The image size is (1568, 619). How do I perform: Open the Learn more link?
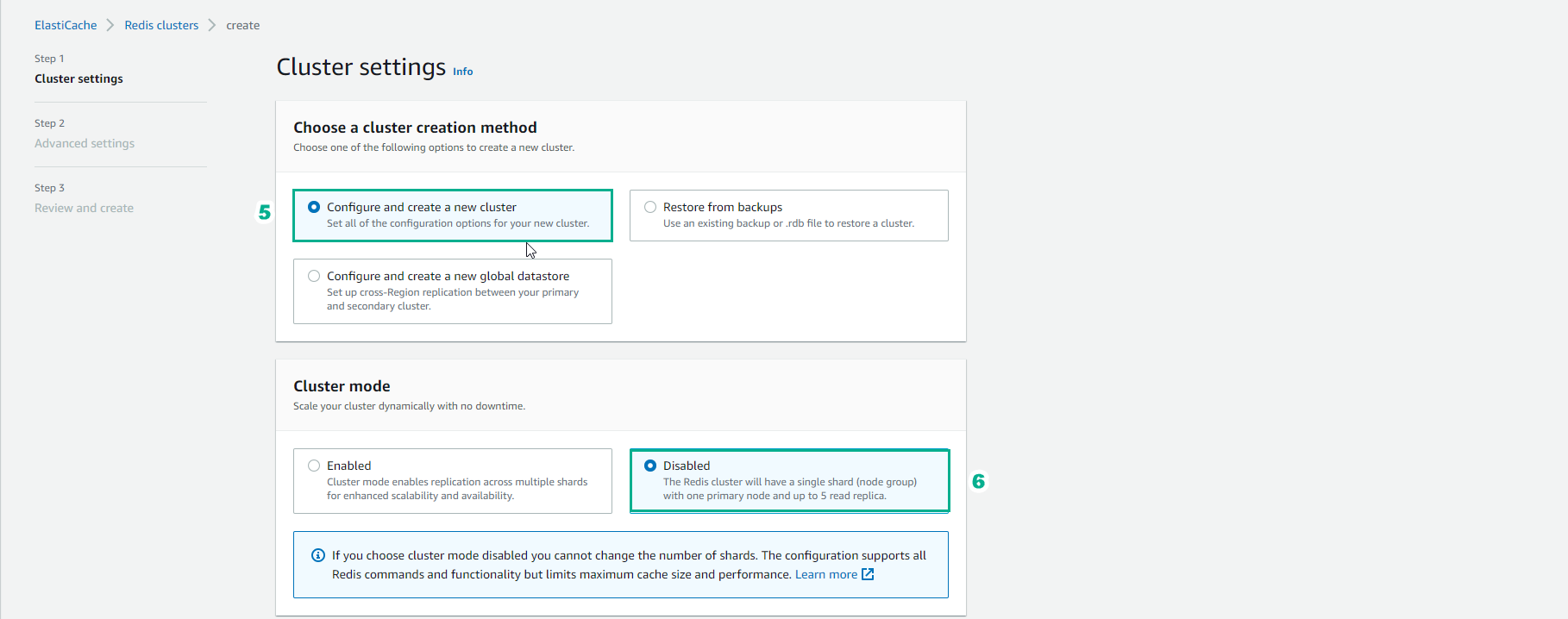click(826, 574)
